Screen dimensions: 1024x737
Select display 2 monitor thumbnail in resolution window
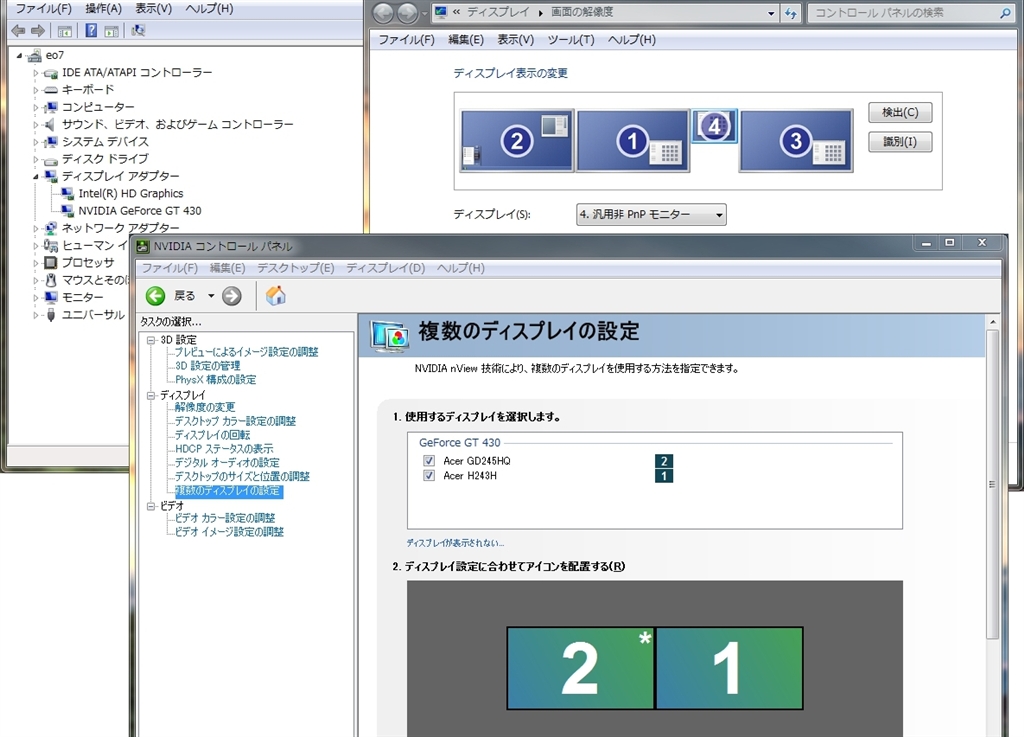pos(517,140)
